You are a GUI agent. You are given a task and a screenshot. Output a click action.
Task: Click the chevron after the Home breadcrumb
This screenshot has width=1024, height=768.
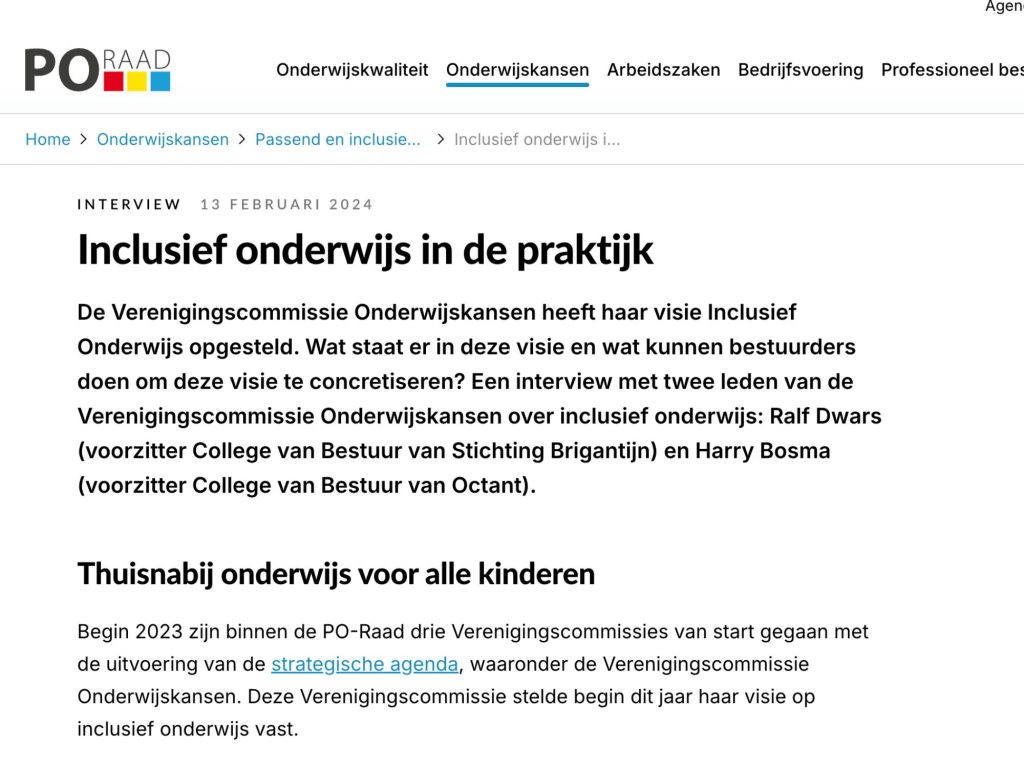coord(84,139)
